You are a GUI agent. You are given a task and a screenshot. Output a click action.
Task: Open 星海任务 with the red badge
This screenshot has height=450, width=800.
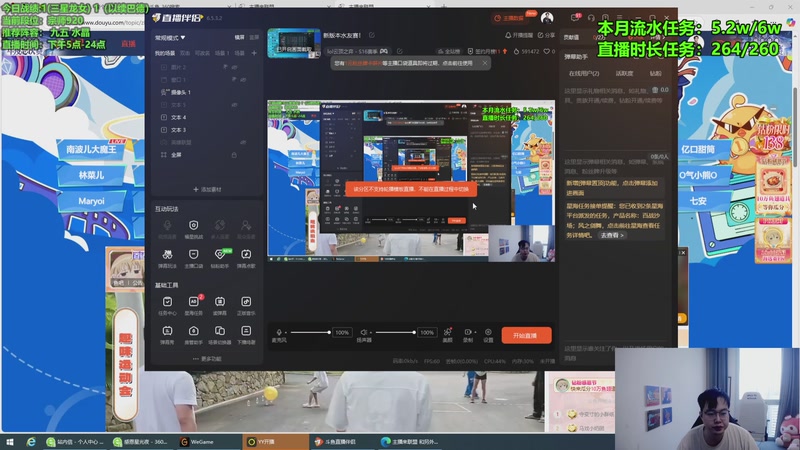(x=193, y=306)
